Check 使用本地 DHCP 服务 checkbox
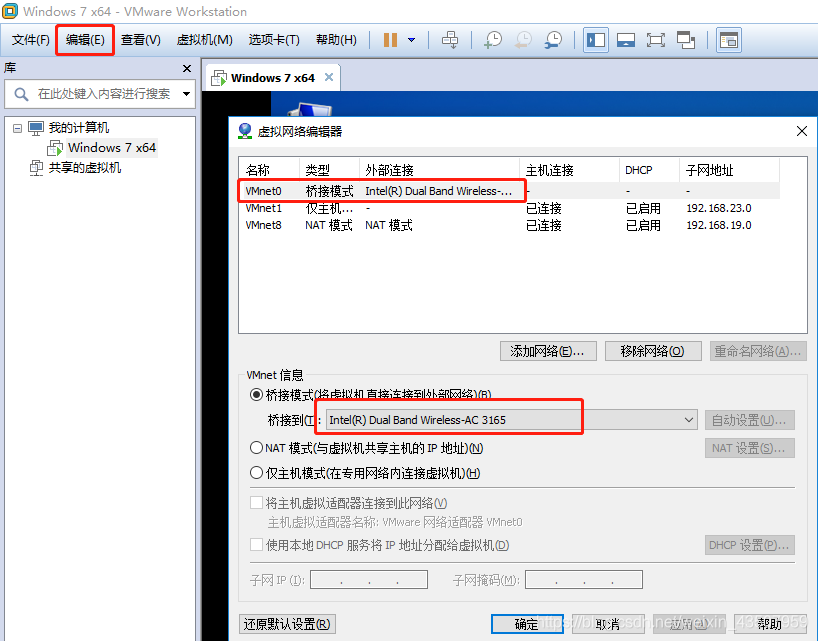The width and height of the screenshot is (818, 641). pyautogui.click(x=256, y=545)
